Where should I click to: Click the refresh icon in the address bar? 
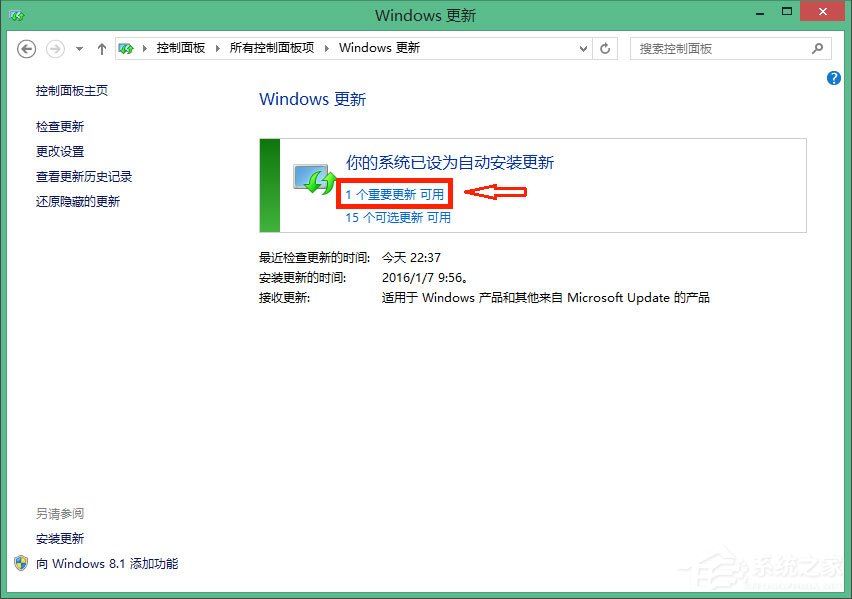pos(605,48)
